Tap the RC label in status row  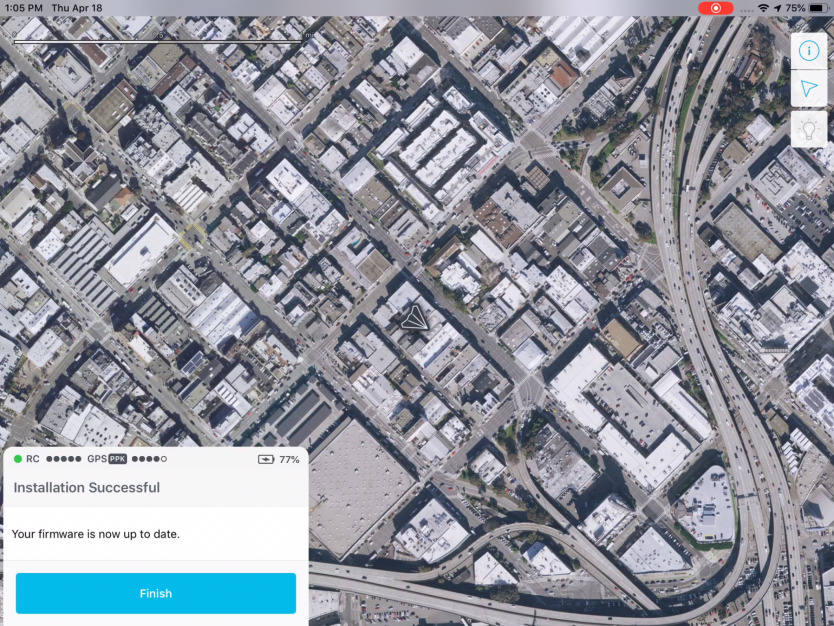(32, 458)
